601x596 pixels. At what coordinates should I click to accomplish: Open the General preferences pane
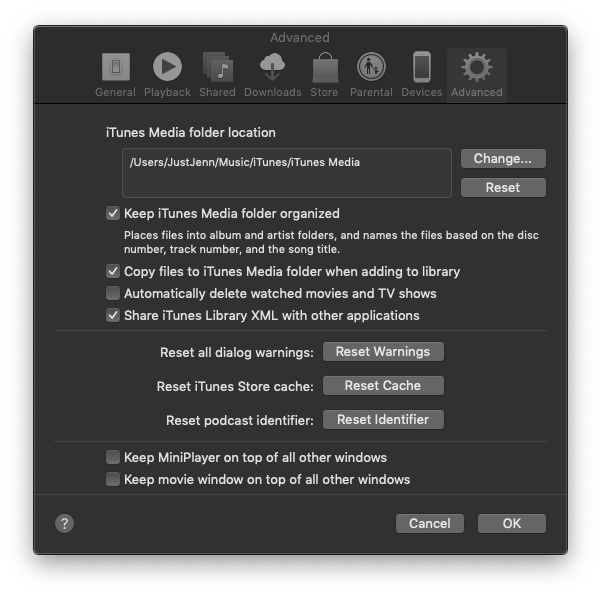click(115, 75)
